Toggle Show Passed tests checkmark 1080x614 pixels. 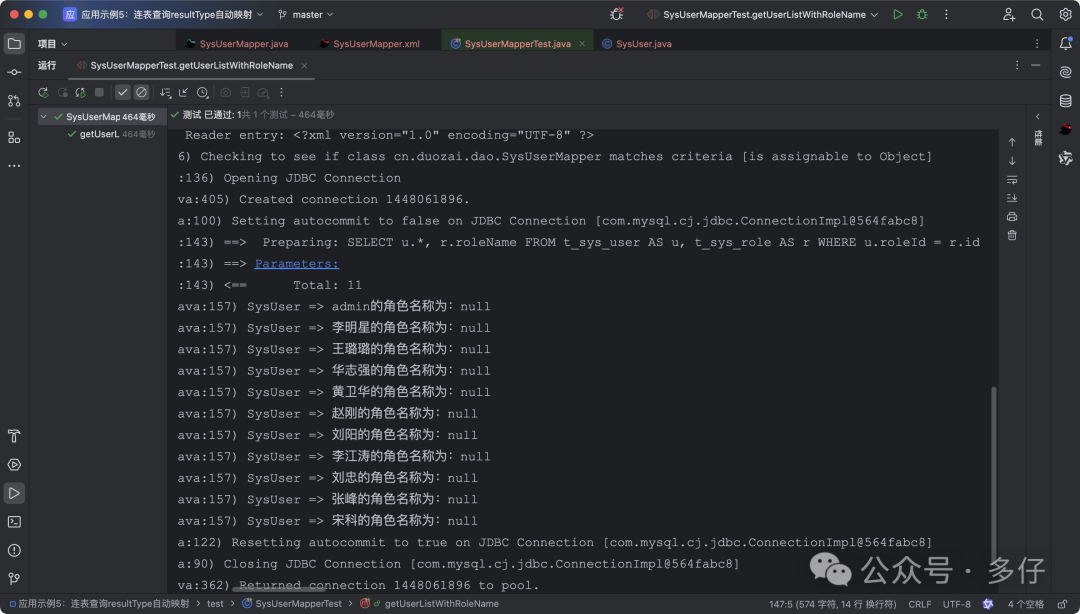(123, 92)
